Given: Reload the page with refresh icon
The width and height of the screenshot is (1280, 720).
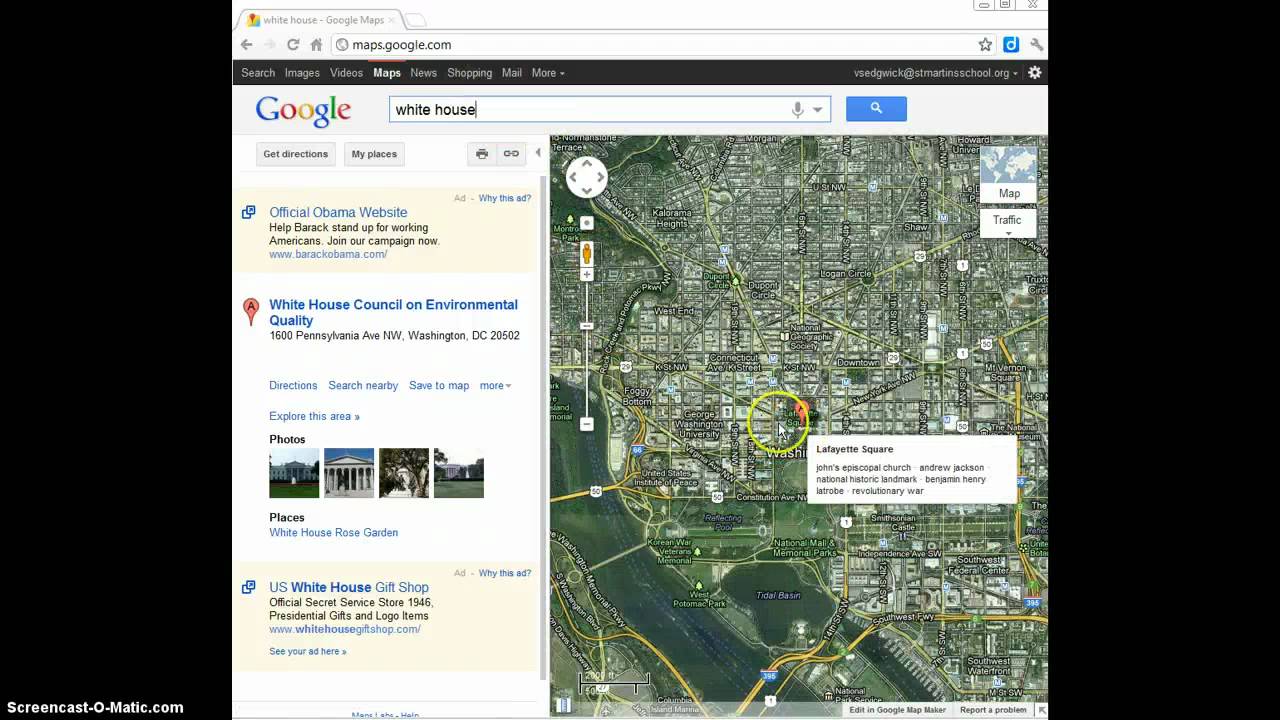Looking at the screenshot, I should click(293, 45).
